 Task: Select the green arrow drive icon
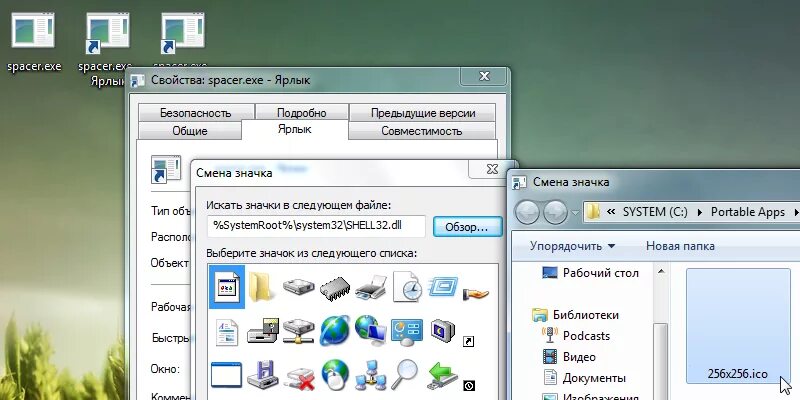pyautogui.click(x=442, y=375)
